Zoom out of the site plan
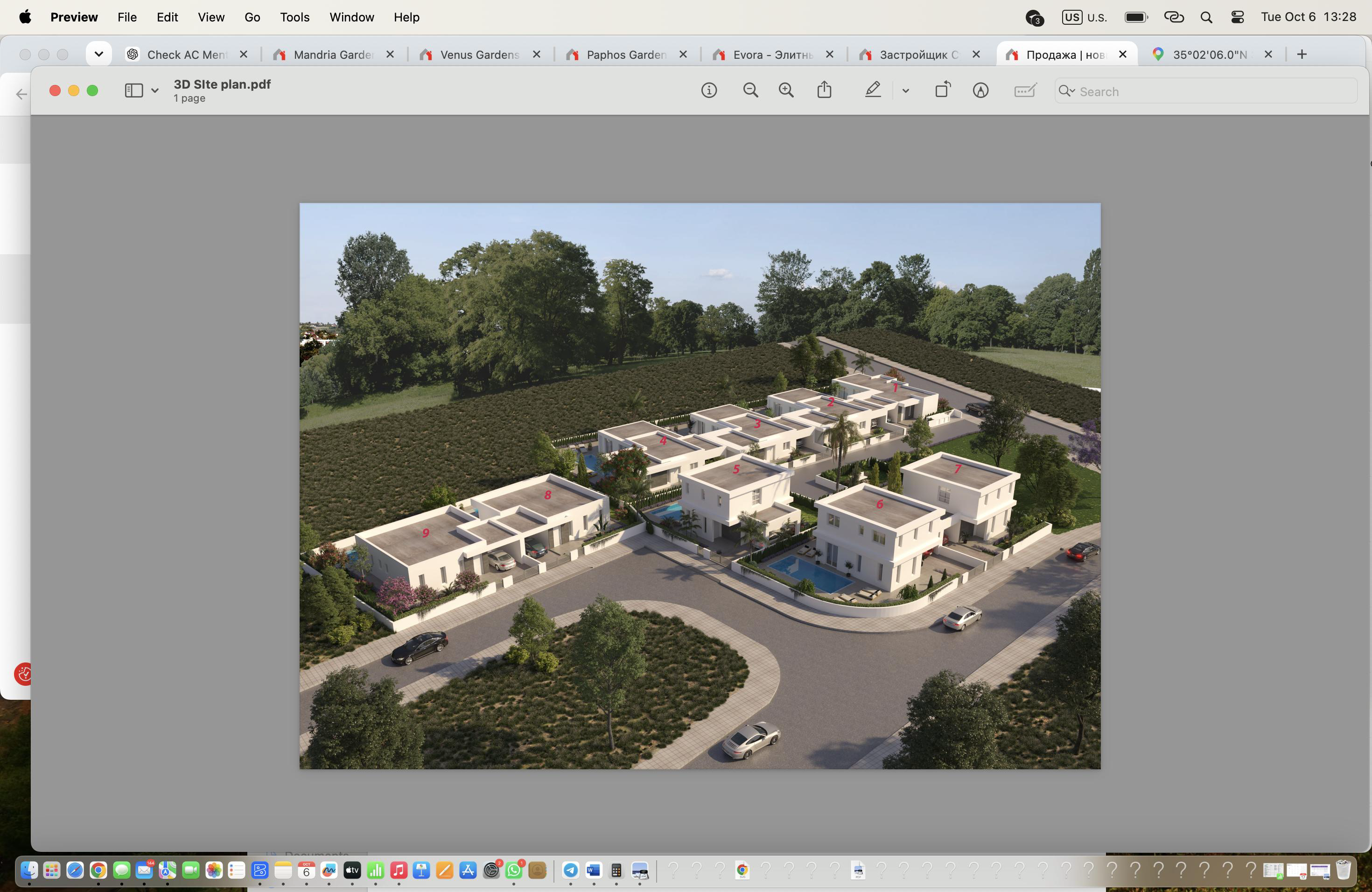The image size is (1372, 892). 750,91
